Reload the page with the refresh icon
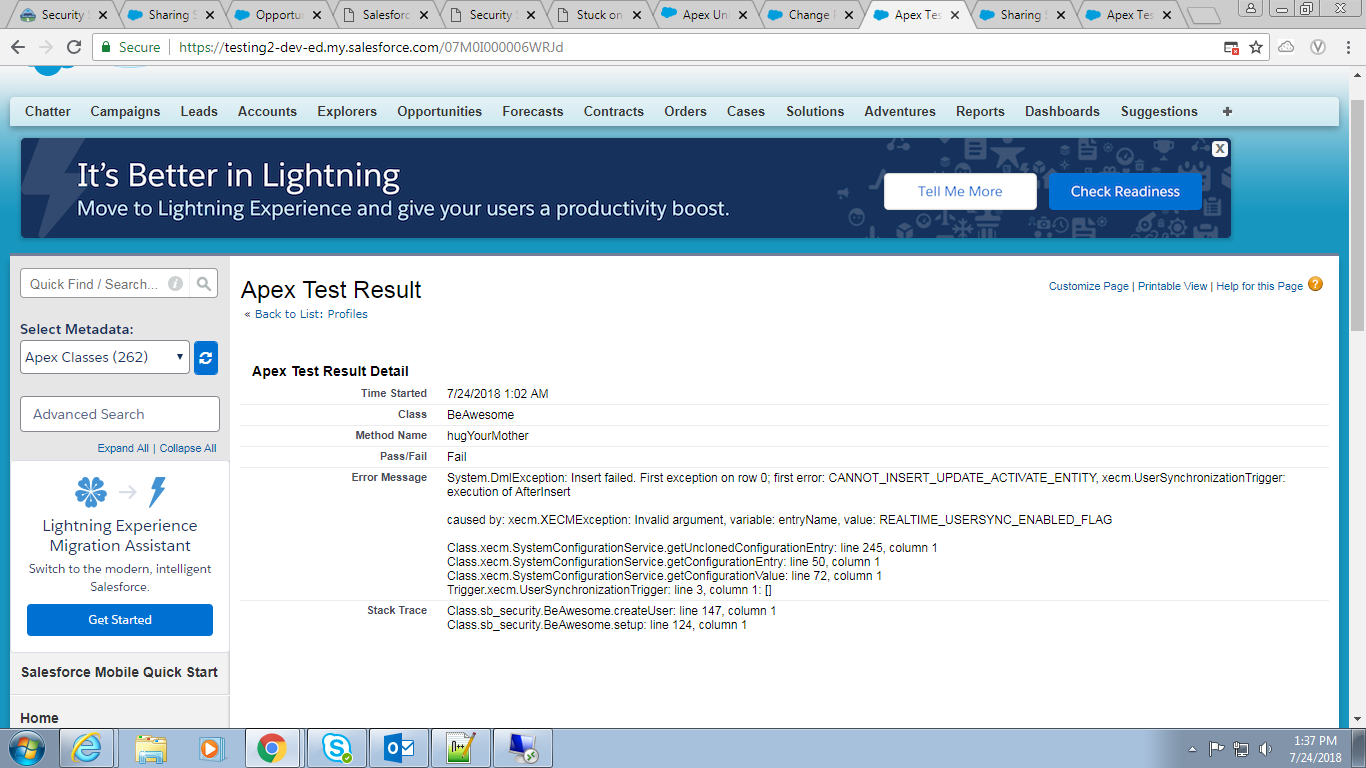Viewport: 1366px width, 768px height. (73, 47)
